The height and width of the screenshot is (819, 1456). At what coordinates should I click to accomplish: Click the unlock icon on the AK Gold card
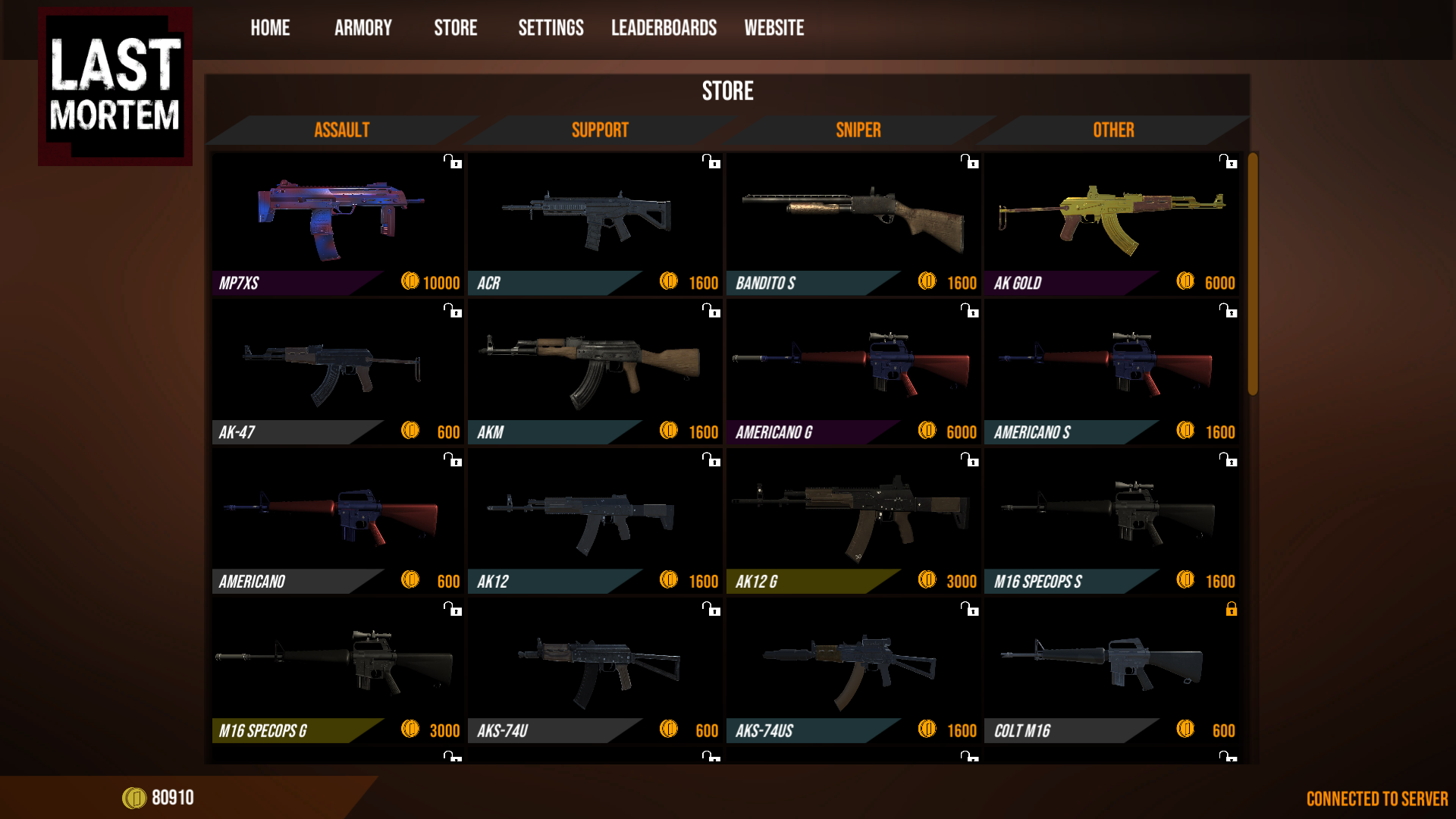point(1228,162)
